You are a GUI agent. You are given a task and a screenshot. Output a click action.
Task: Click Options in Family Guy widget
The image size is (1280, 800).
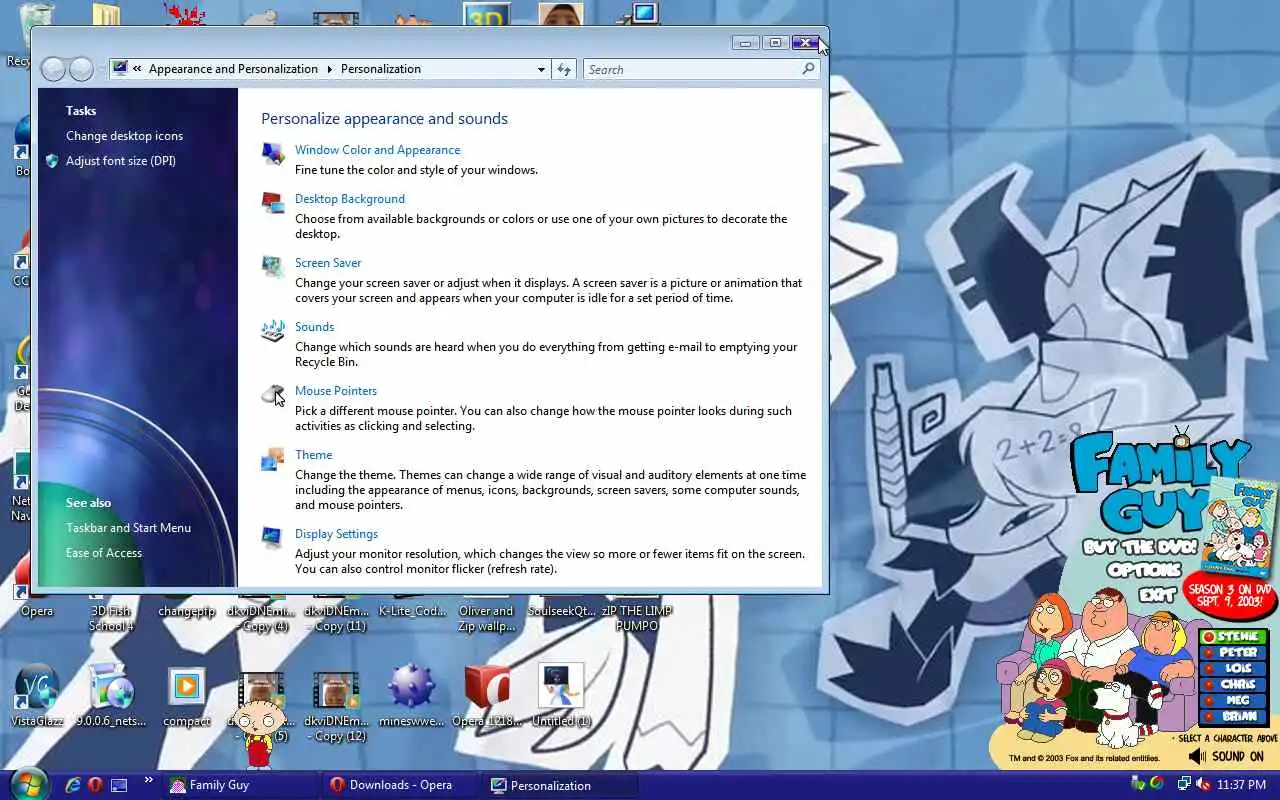pos(1143,570)
